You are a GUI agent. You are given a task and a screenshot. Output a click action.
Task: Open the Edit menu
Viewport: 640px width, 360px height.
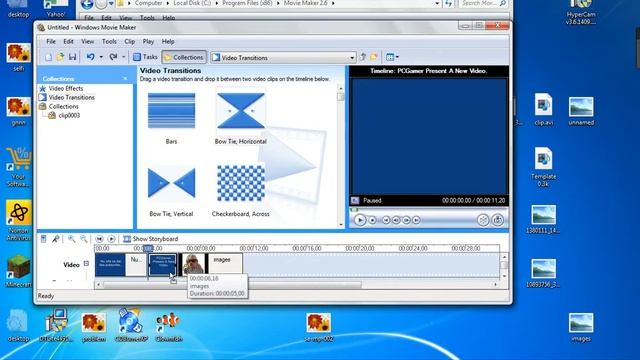68,42
